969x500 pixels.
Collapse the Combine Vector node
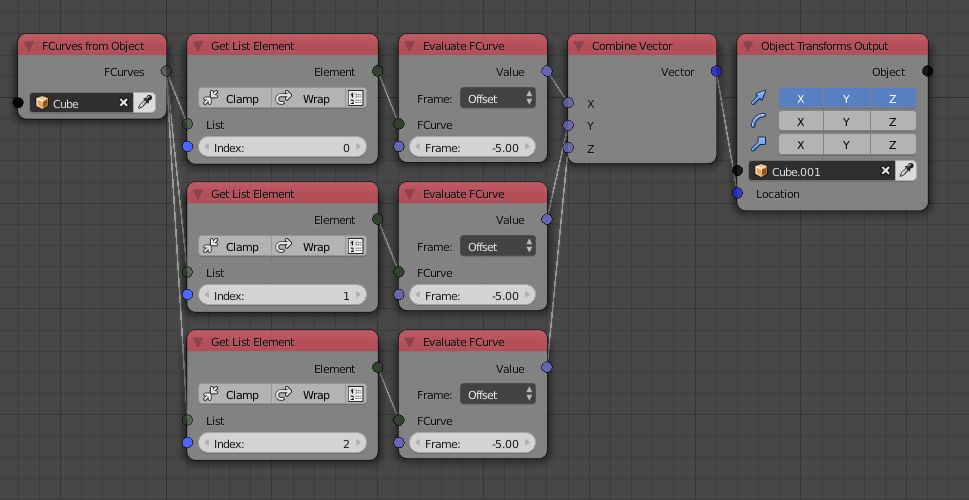(579, 46)
